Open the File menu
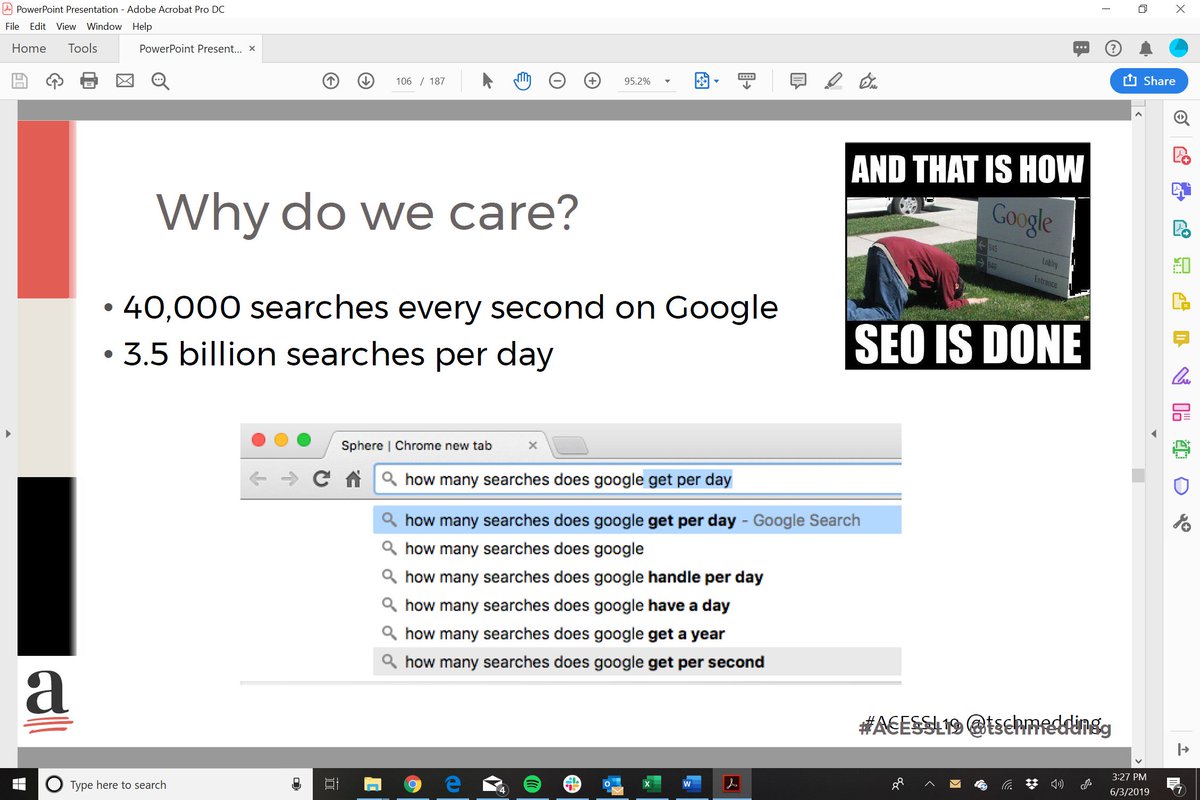The height and width of the screenshot is (800, 1200). pyautogui.click(x=12, y=26)
